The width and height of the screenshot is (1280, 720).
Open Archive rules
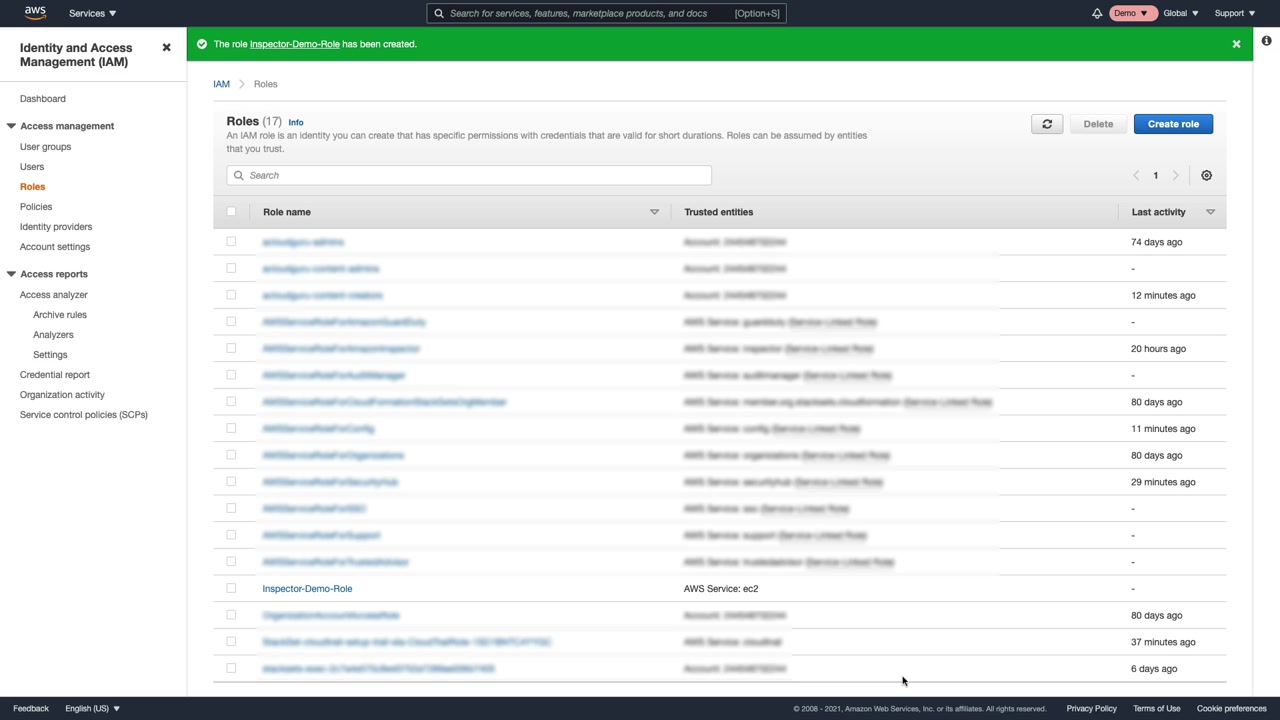coord(60,315)
